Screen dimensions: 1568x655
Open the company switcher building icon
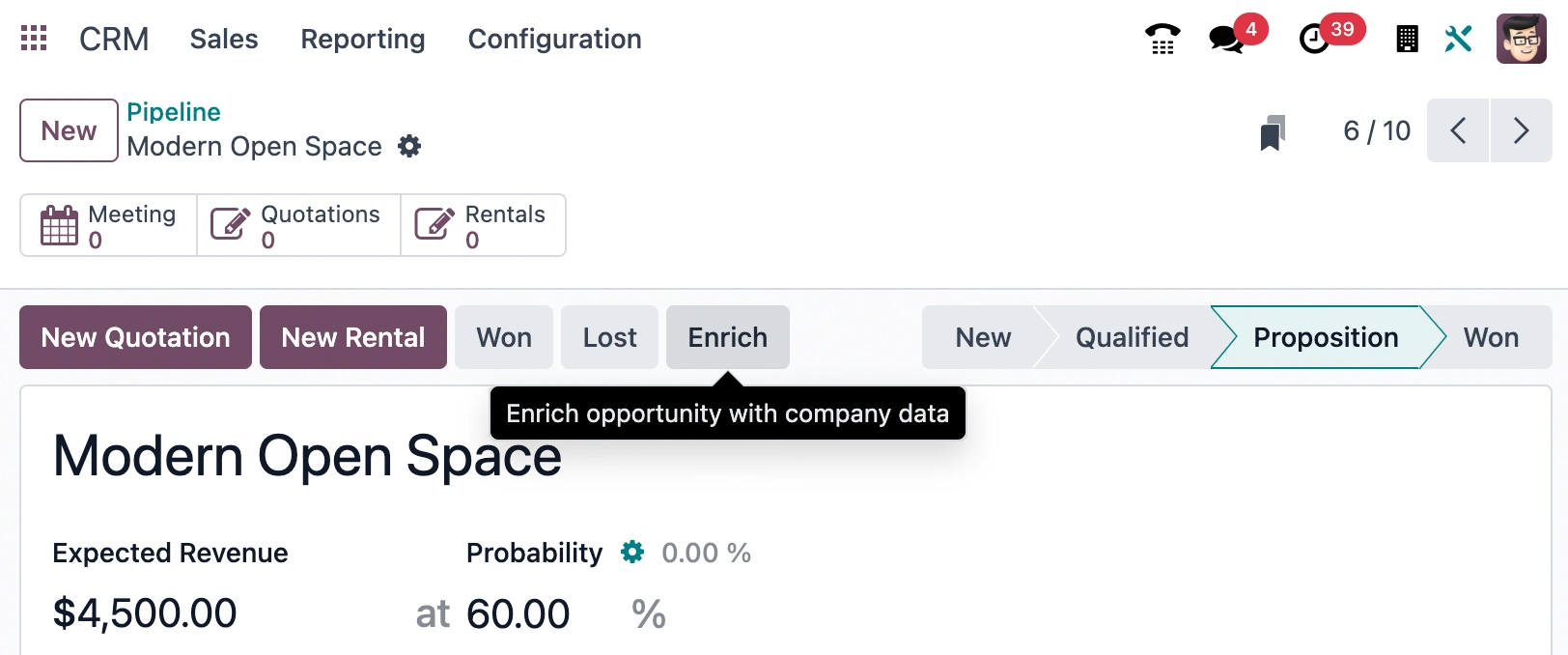(1408, 39)
